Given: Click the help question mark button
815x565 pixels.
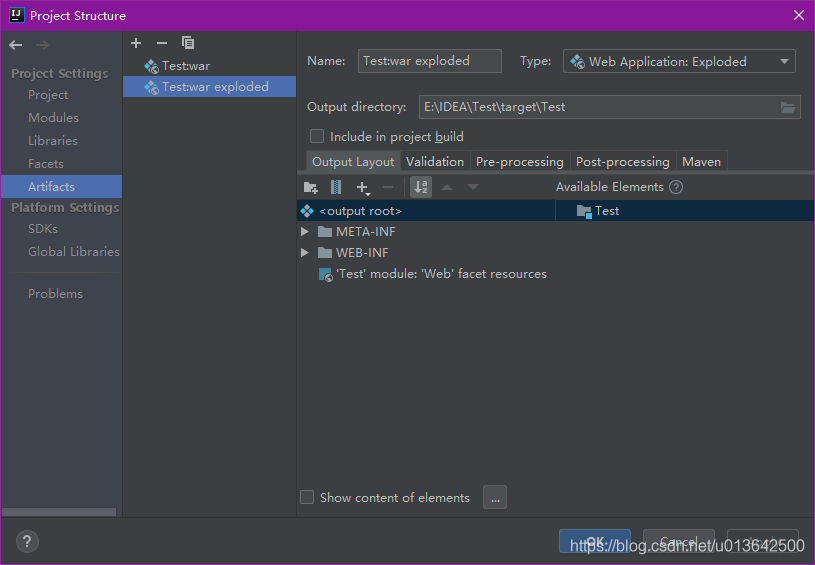Looking at the screenshot, I should point(27,542).
